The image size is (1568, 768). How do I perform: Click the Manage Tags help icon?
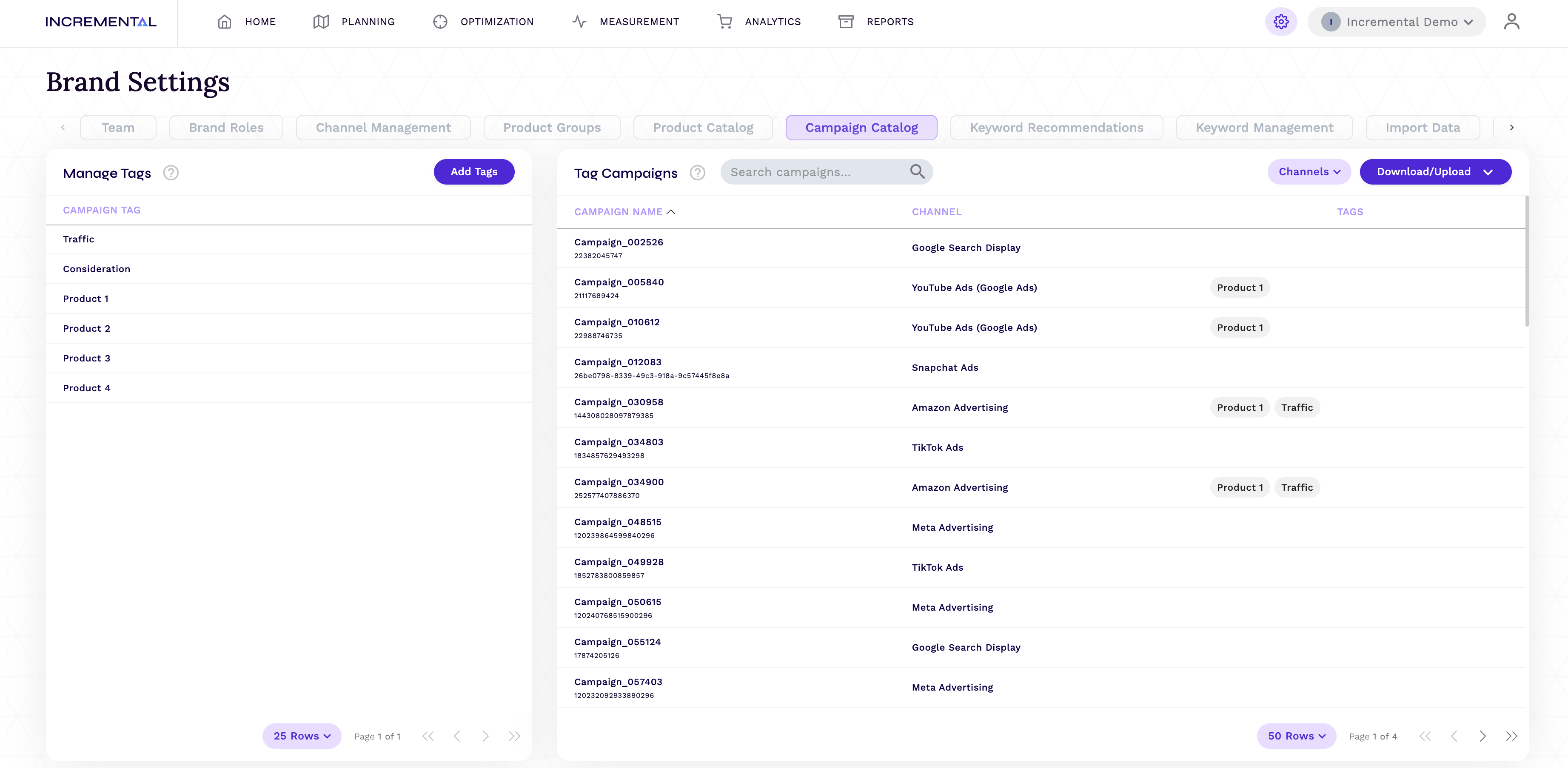tap(171, 173)
